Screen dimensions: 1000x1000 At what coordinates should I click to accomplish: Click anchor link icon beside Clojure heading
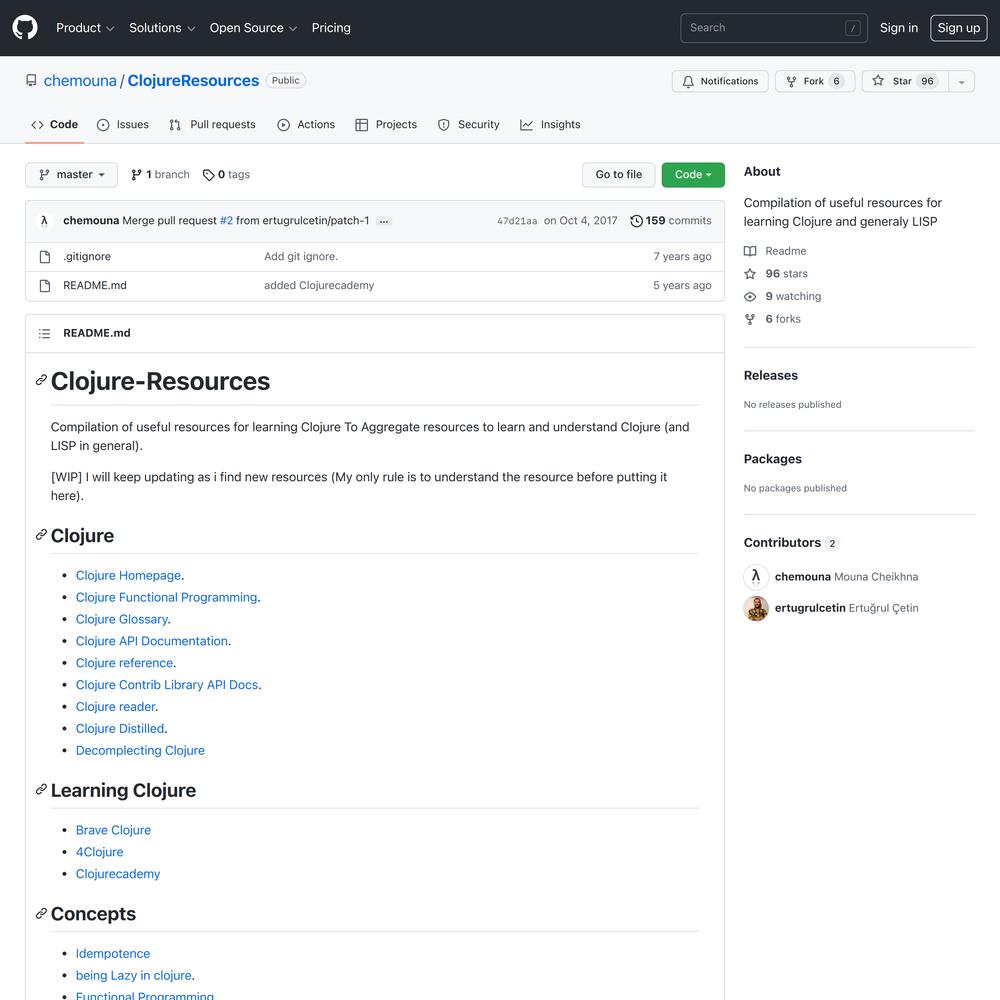coord(41,534)
